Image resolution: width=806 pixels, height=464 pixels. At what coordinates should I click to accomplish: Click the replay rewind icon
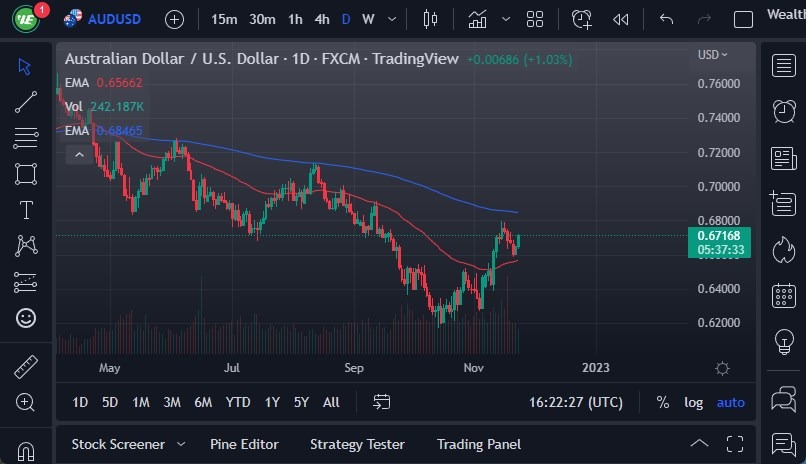coord(621,19)
